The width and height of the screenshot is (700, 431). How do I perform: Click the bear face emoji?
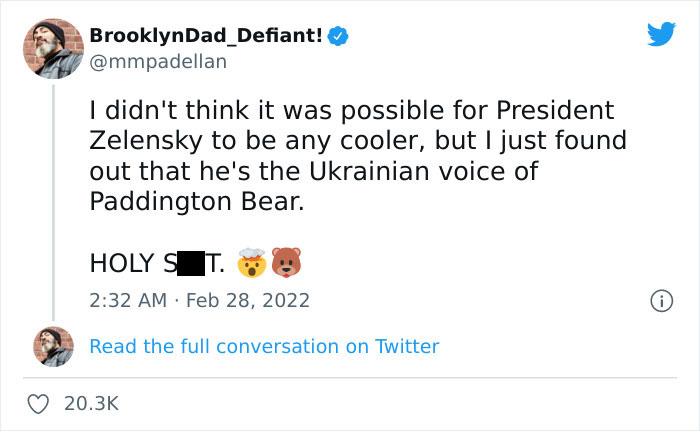pos(287,263)
